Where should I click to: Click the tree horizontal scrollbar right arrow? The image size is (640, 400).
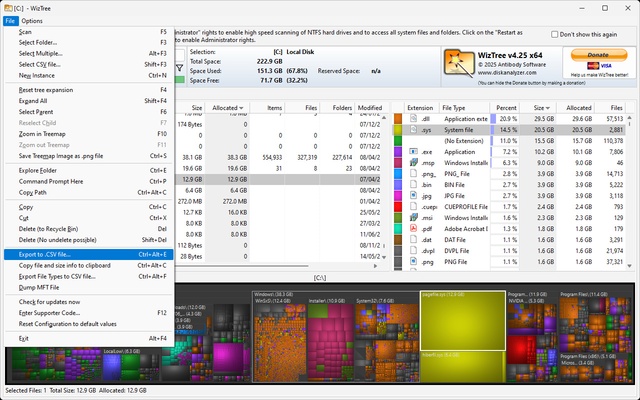tap(376, 266)
